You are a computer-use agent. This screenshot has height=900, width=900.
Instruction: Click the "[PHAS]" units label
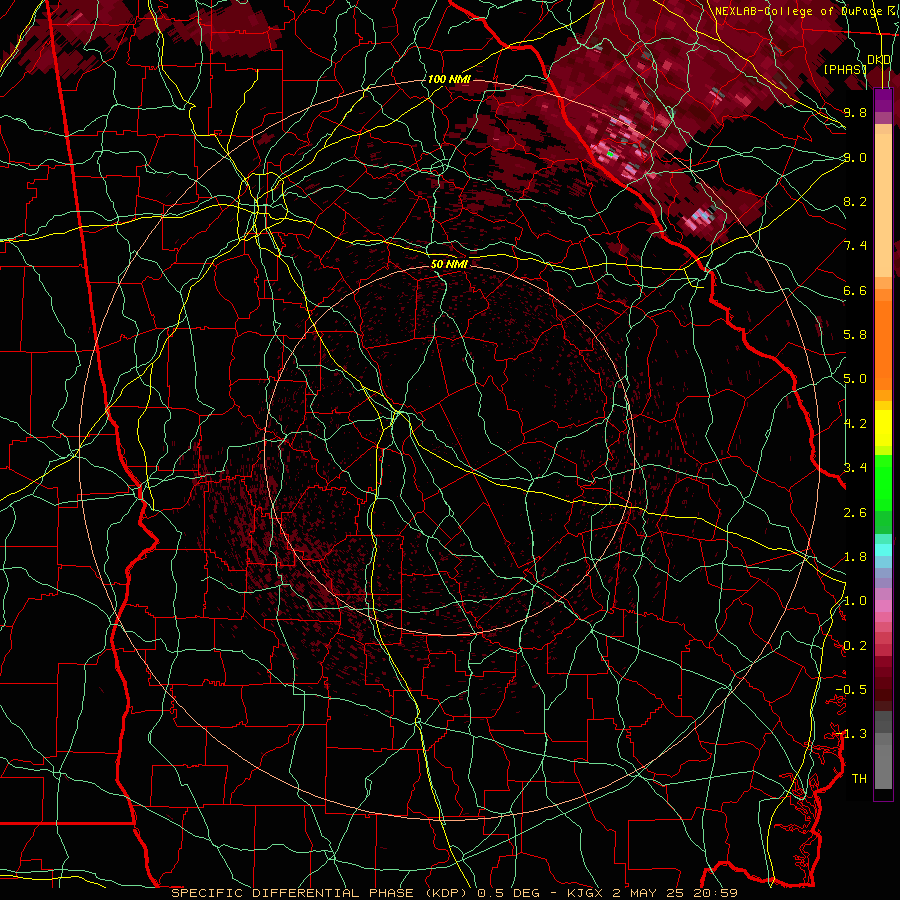coord(845,69)
